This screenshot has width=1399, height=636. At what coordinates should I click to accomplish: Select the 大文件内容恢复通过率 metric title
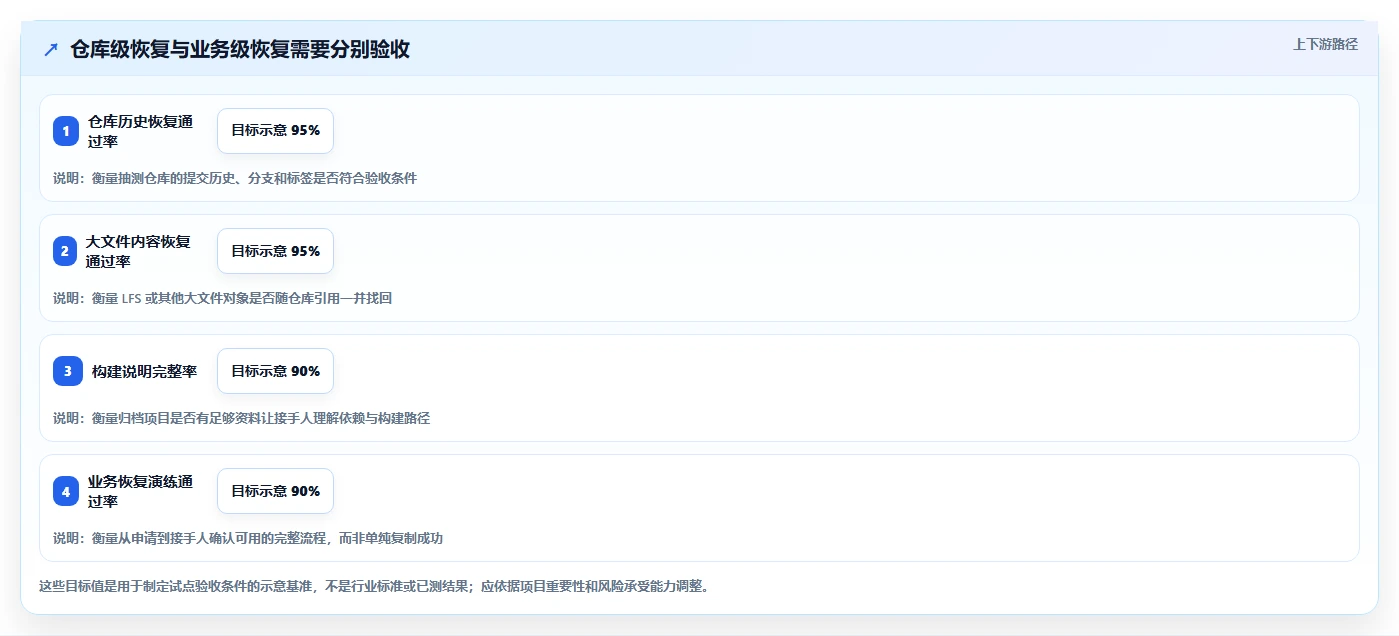[x=138, y=251]
